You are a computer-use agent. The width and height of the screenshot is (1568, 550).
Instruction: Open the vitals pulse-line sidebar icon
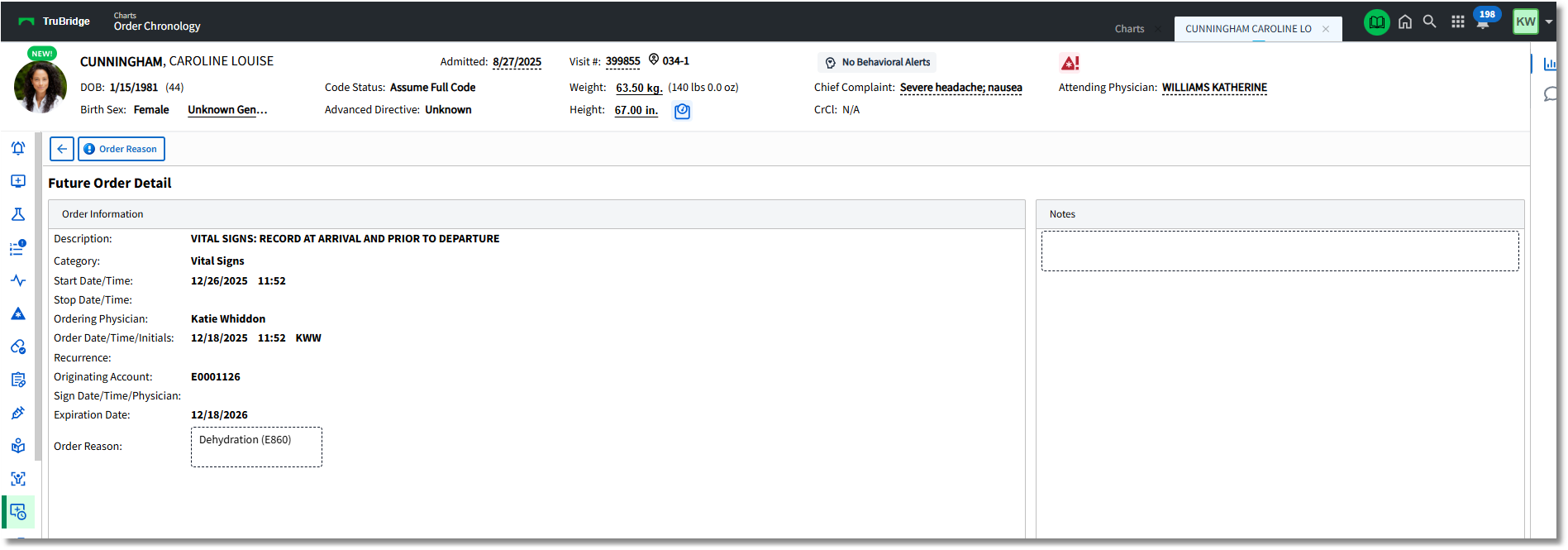[18, 280]
